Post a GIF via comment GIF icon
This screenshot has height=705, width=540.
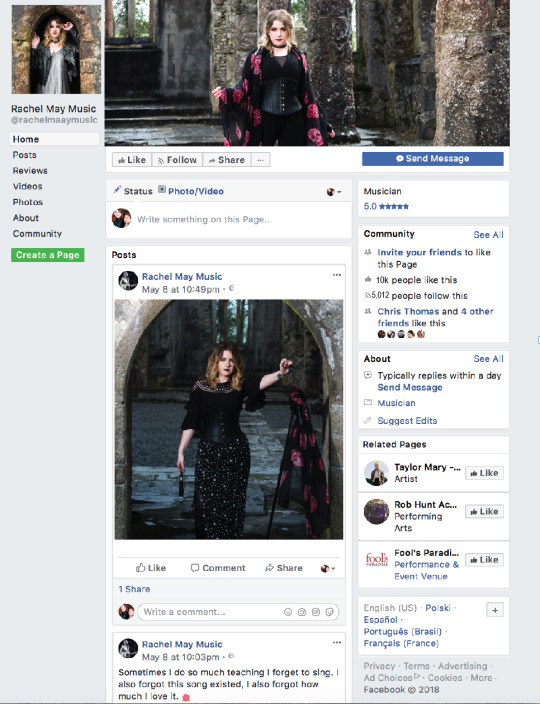(x=316, y=612)
